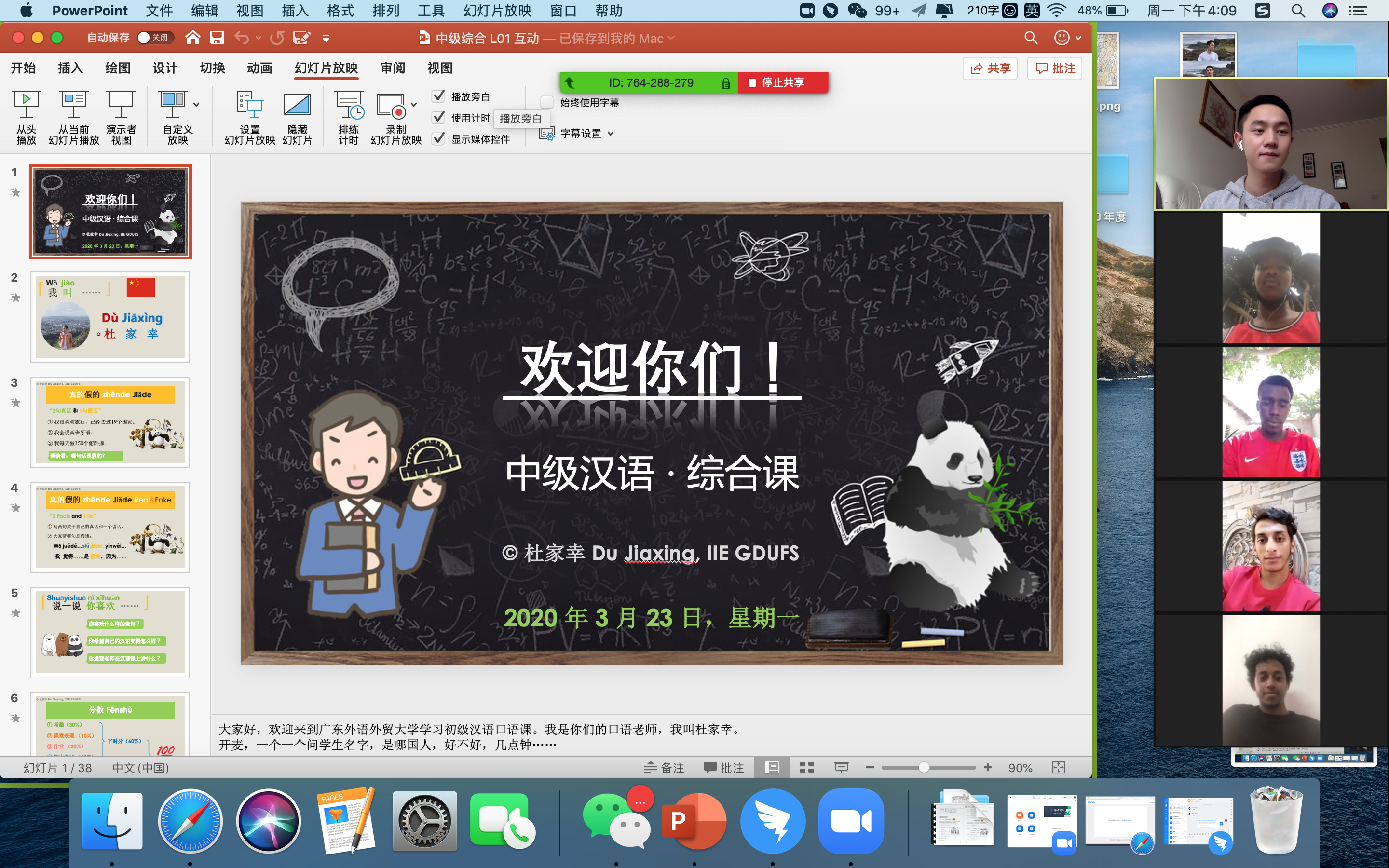
Task: Open the Insert (插入) ribbon tab
Action: [x=70, y=68]
